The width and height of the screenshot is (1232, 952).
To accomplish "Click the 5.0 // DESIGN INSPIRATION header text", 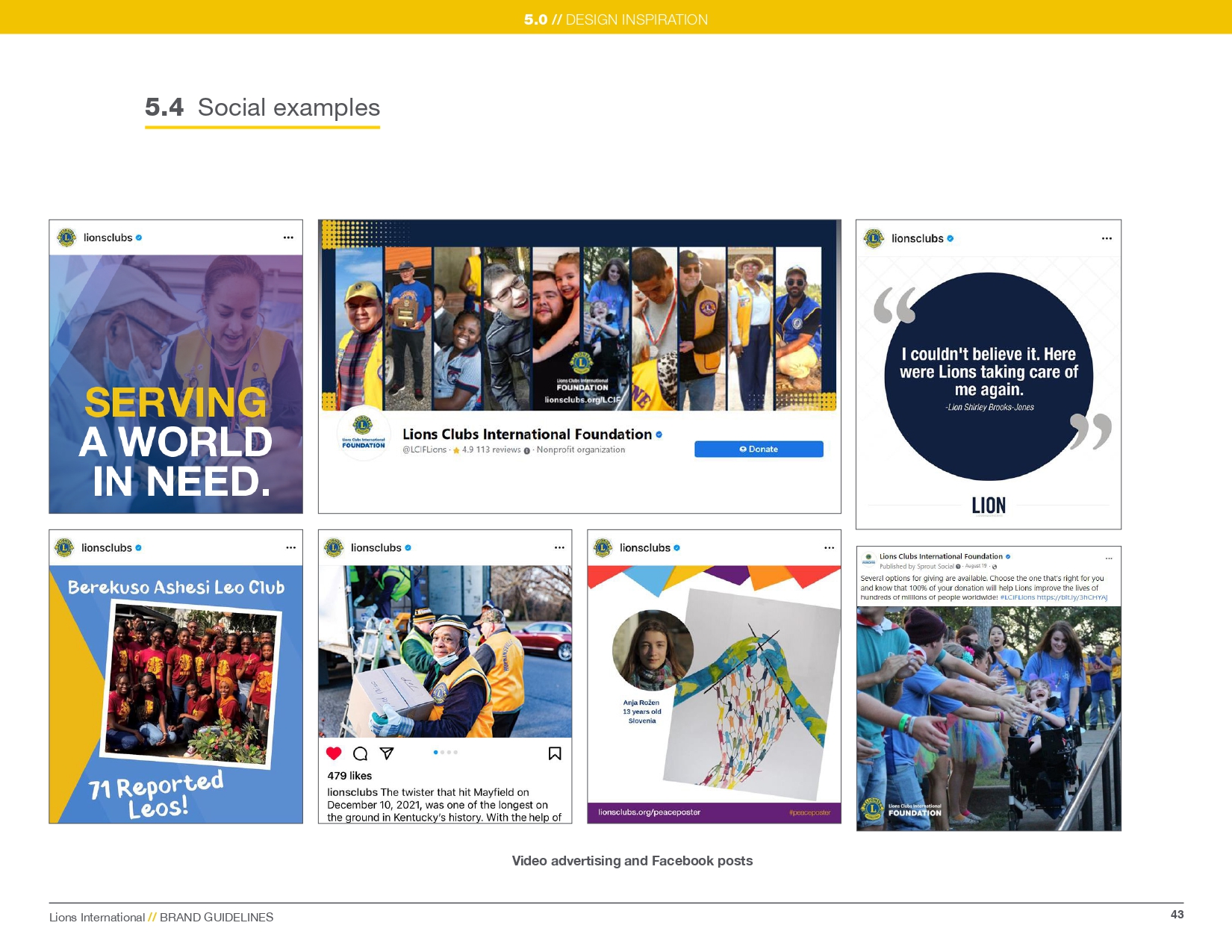I will coord(616,19).
